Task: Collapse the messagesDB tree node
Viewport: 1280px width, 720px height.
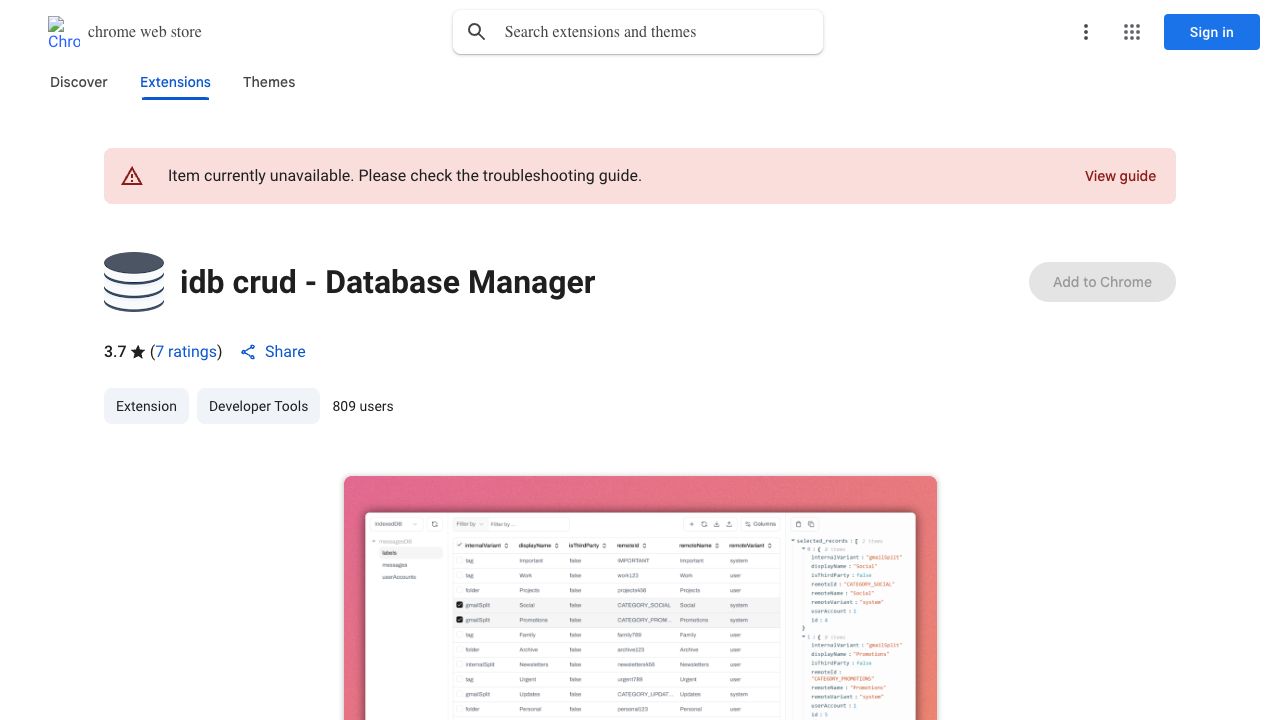Action: pos(374,541)
